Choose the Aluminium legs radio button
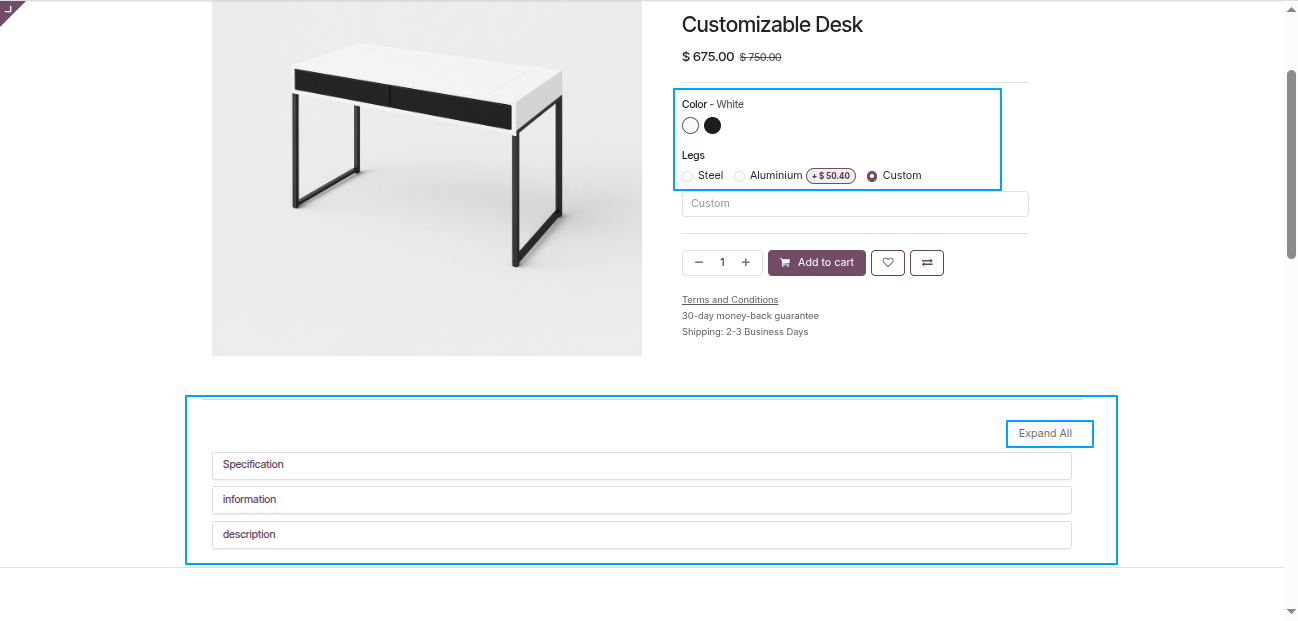 tap(740, 176)
